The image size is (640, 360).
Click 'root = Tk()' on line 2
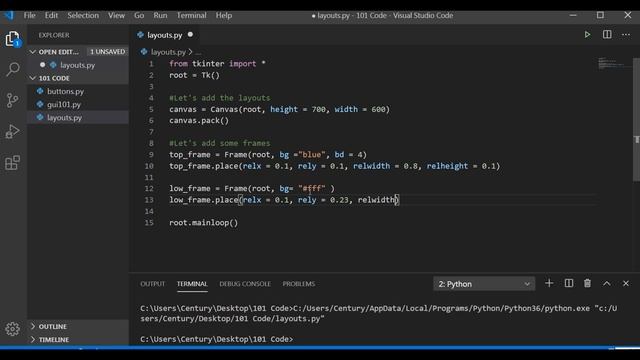click(194, 75)
